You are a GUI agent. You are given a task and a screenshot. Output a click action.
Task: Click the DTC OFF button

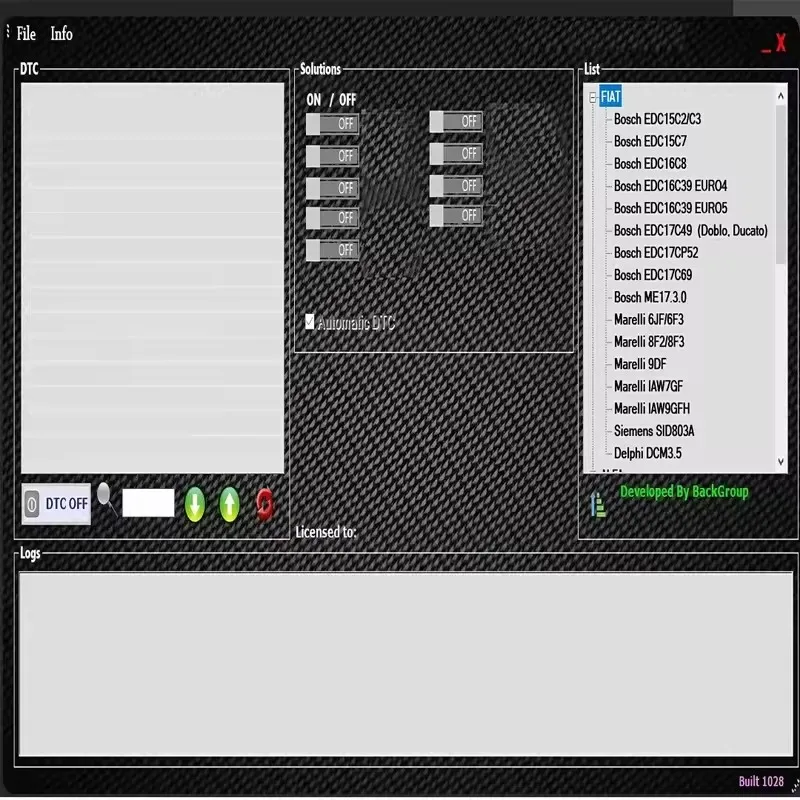click(x=56, y=504)
